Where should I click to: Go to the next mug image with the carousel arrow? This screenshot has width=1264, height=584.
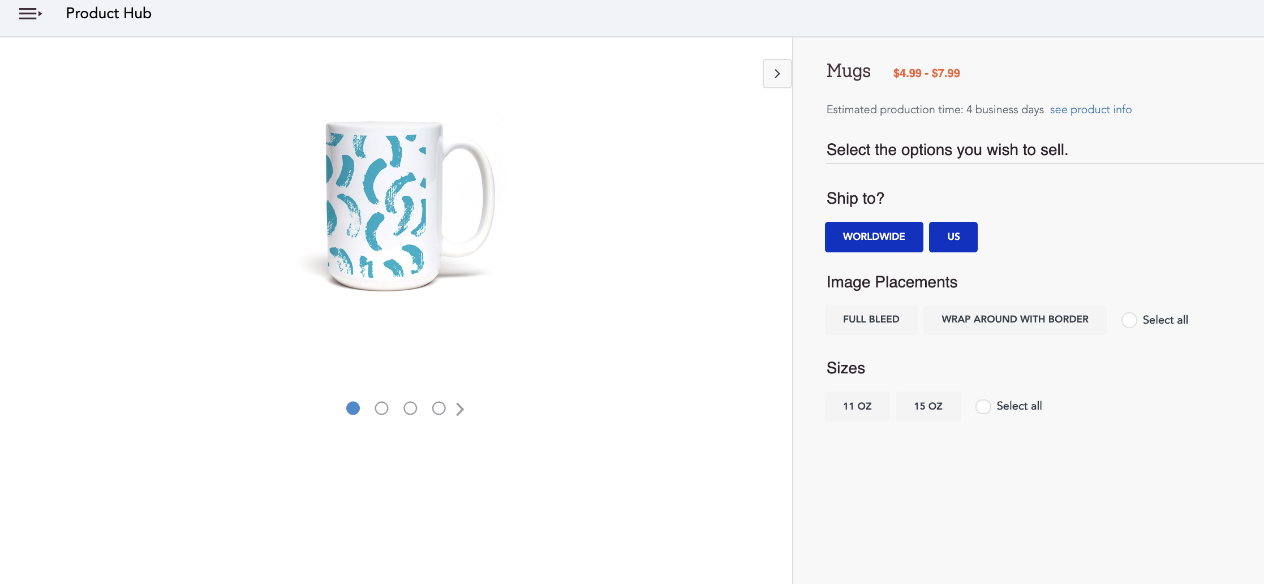click(x=460, y=409)
